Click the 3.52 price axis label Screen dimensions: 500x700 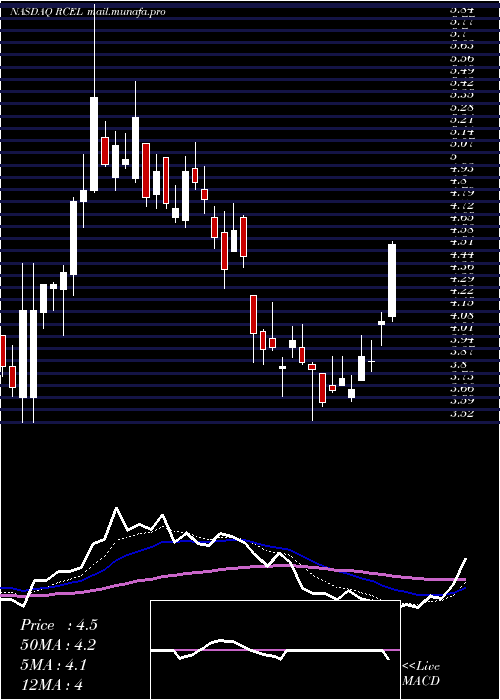pos(462,413)
